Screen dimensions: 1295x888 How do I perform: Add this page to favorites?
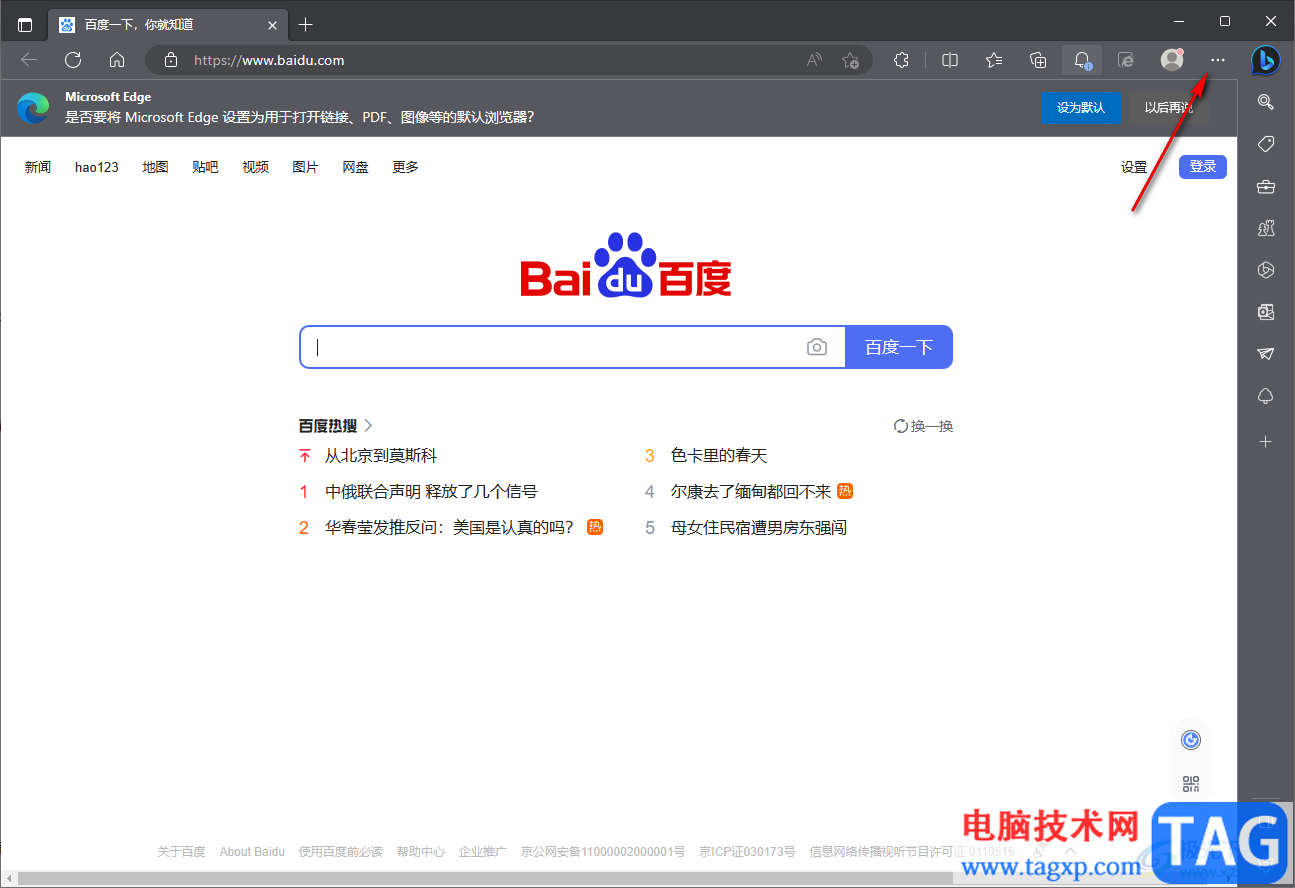pyautogui.click(x=850, y=60)
